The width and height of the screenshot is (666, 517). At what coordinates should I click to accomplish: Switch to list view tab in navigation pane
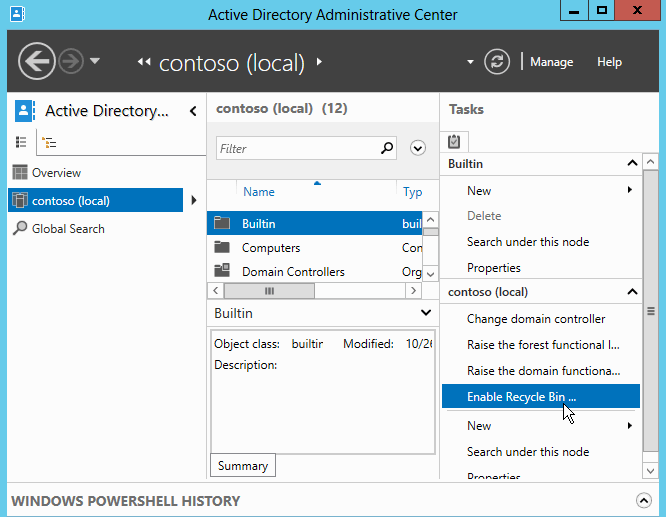pyautogui.click(x=21, y=142)
